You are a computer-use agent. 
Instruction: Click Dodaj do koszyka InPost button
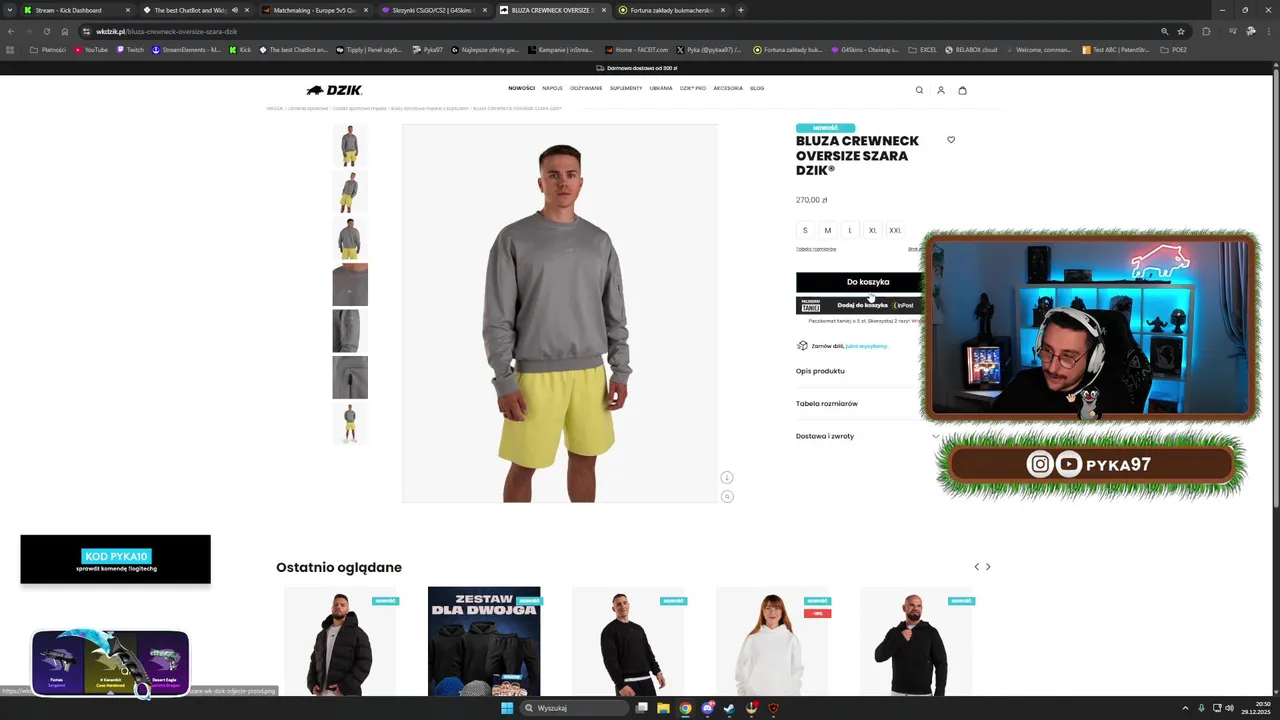click(868, 305)
